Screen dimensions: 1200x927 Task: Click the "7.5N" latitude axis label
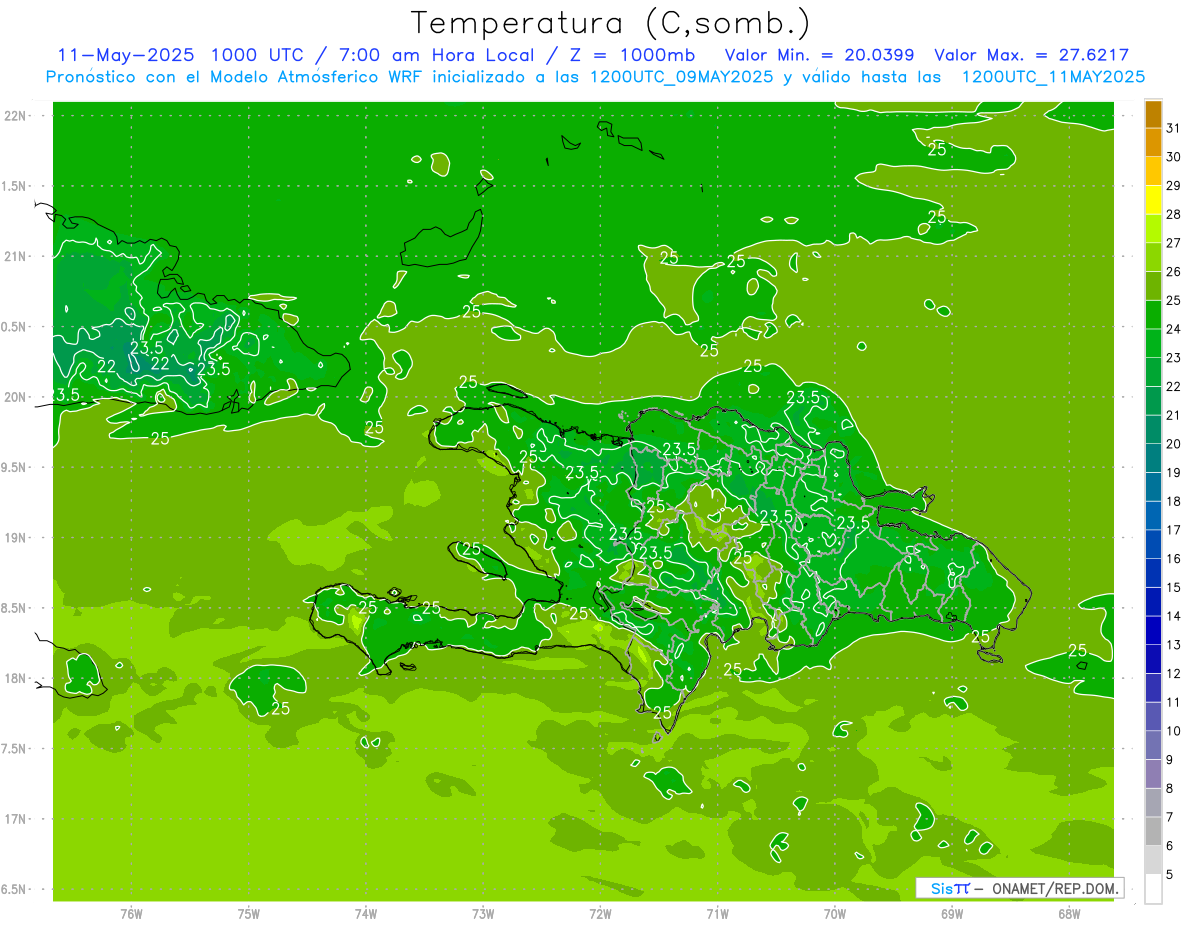coord(15,749)
